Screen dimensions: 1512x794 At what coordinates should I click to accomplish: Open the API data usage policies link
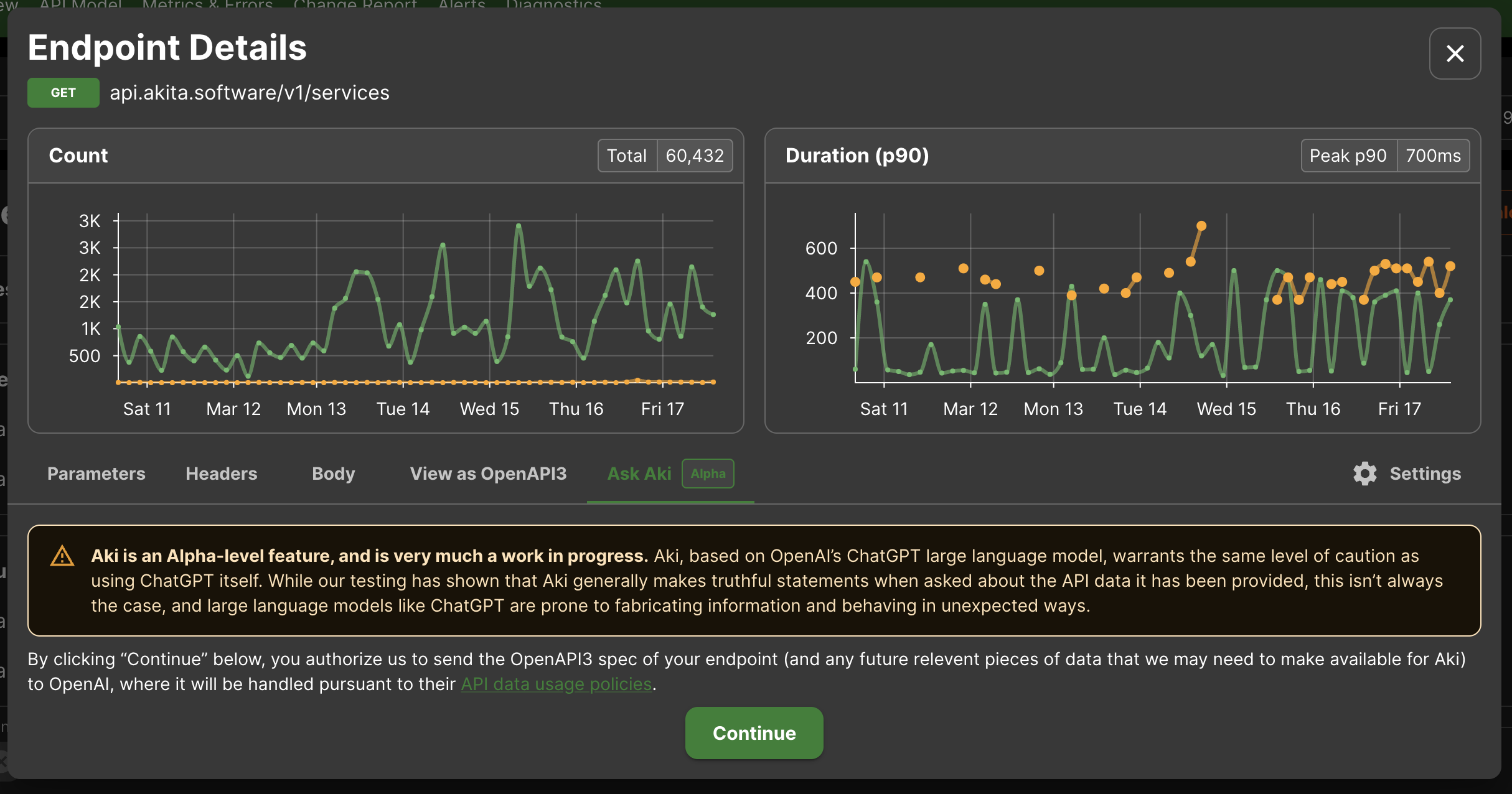[556, 684]
